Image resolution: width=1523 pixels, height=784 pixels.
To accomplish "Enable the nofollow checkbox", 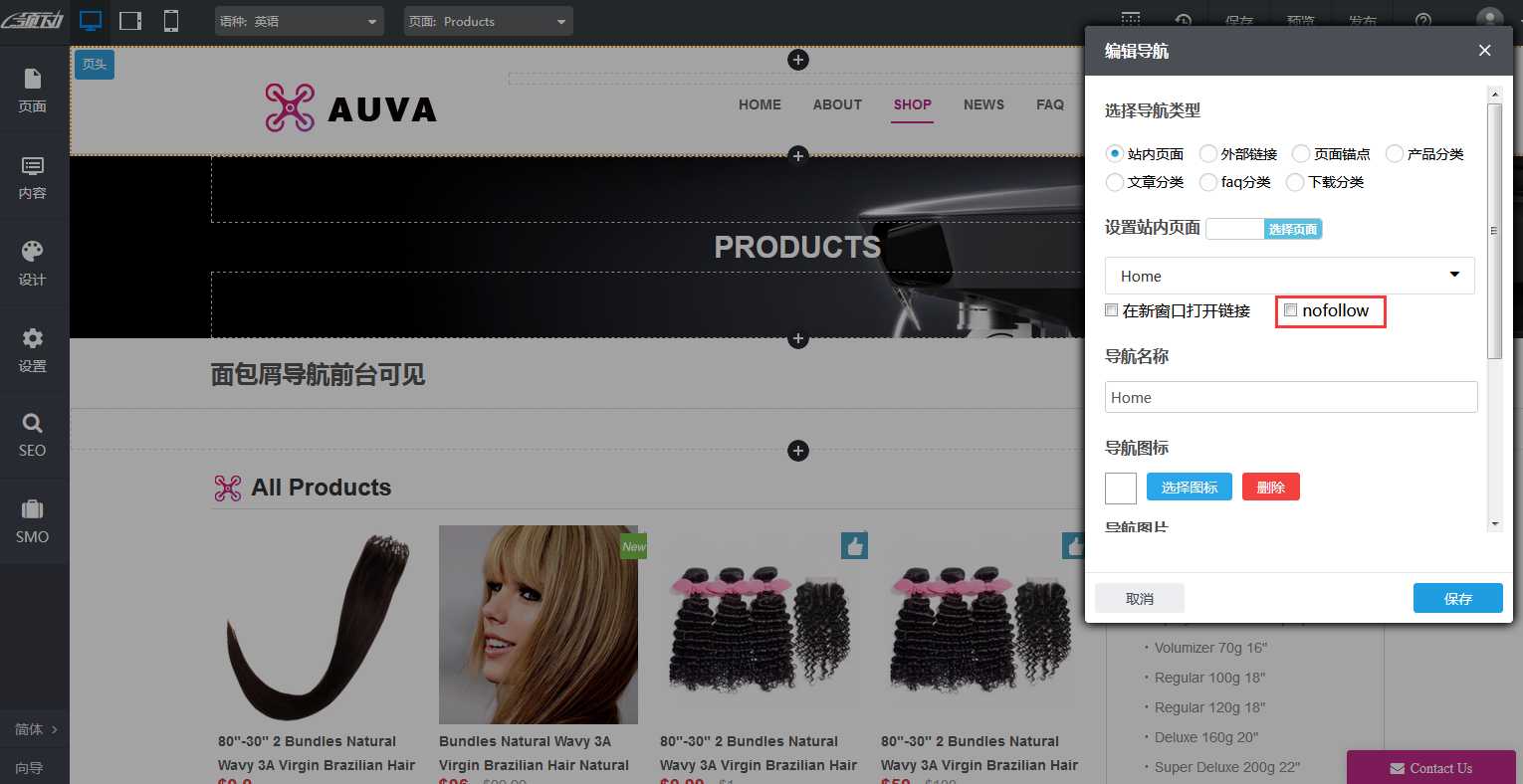I will click(x=1291, y=310).
